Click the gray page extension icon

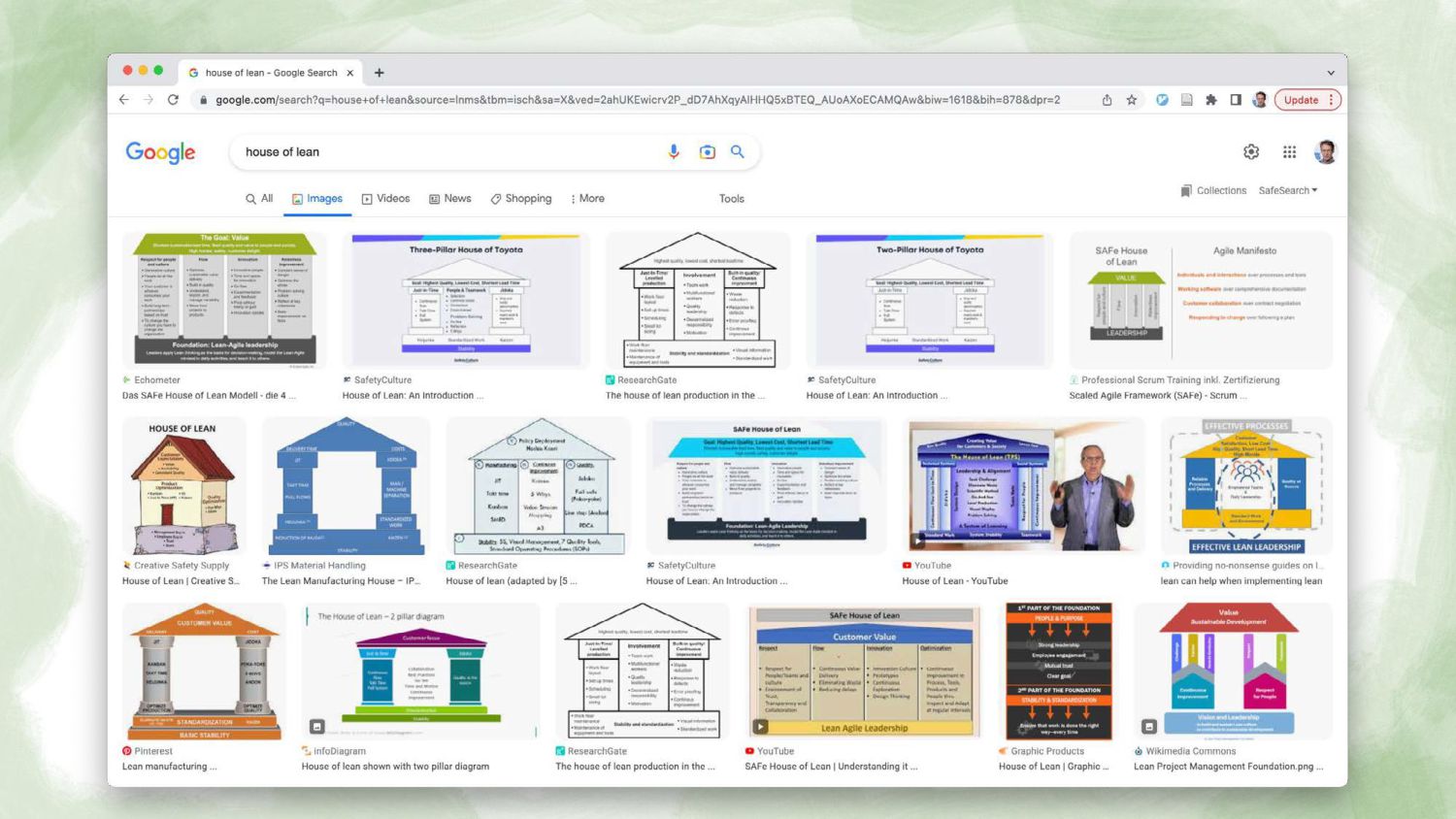tap(1186, 99)
